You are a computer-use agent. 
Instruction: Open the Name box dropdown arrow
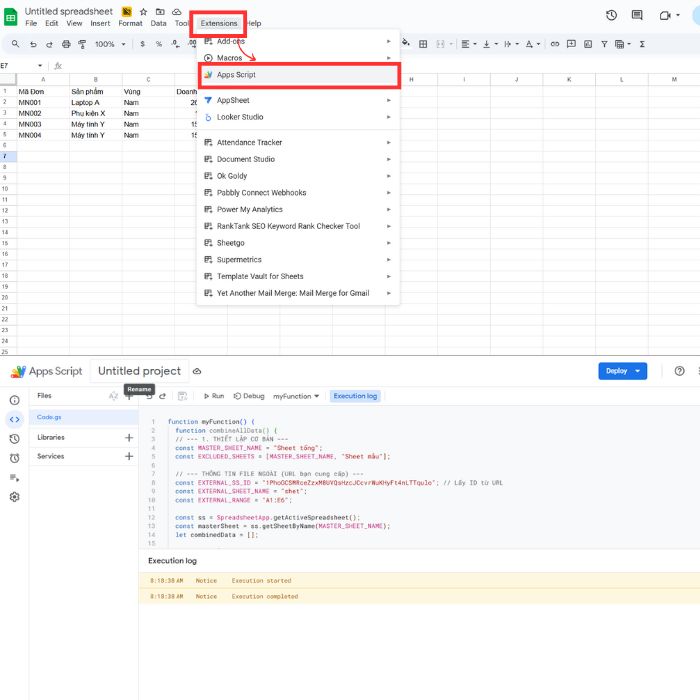[x=40, y=66]
